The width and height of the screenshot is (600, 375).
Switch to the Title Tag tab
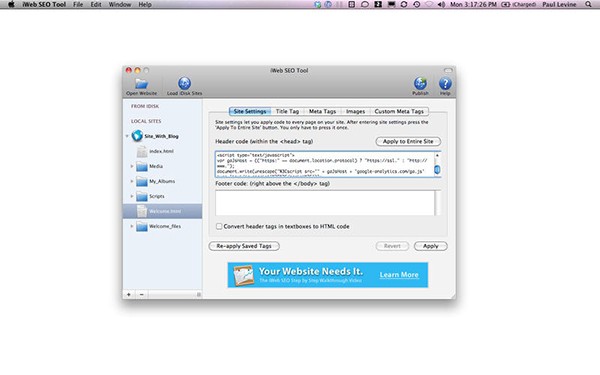pyautogui.click(x=287, y=111)
